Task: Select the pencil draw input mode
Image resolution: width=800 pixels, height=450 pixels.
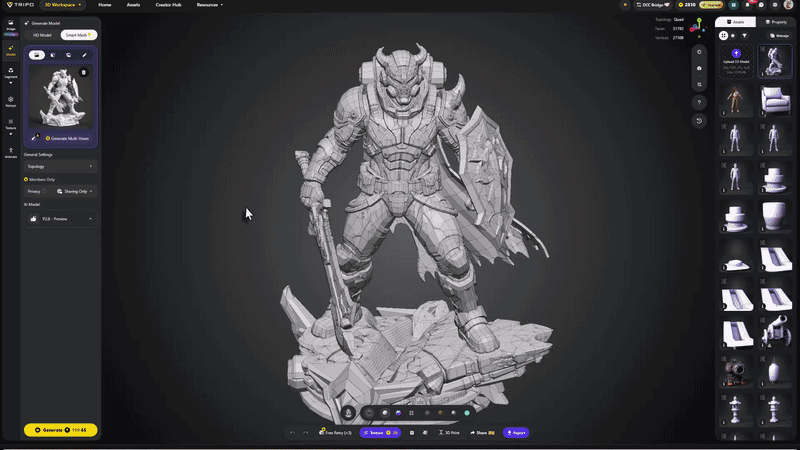Action: pyautogui.click(x=84, y=55)
